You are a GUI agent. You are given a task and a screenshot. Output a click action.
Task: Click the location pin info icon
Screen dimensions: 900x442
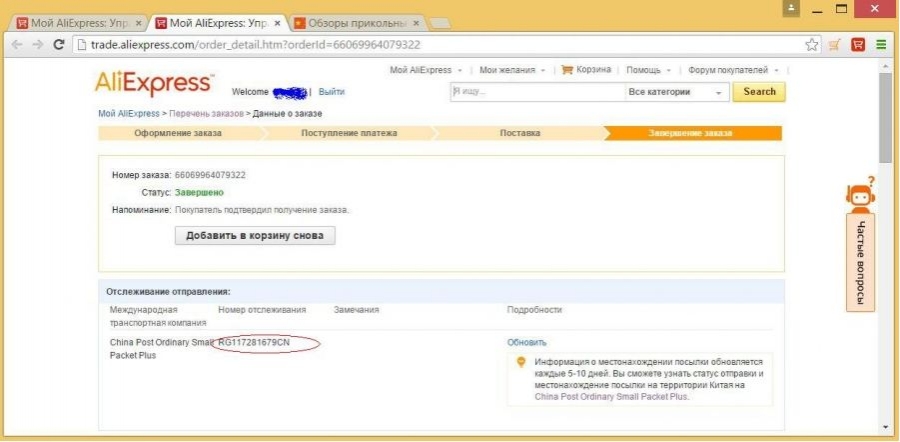(521, 362)
